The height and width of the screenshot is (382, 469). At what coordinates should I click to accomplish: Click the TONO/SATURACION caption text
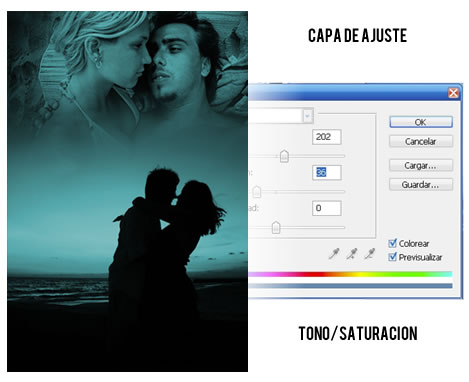coord(358,333)
